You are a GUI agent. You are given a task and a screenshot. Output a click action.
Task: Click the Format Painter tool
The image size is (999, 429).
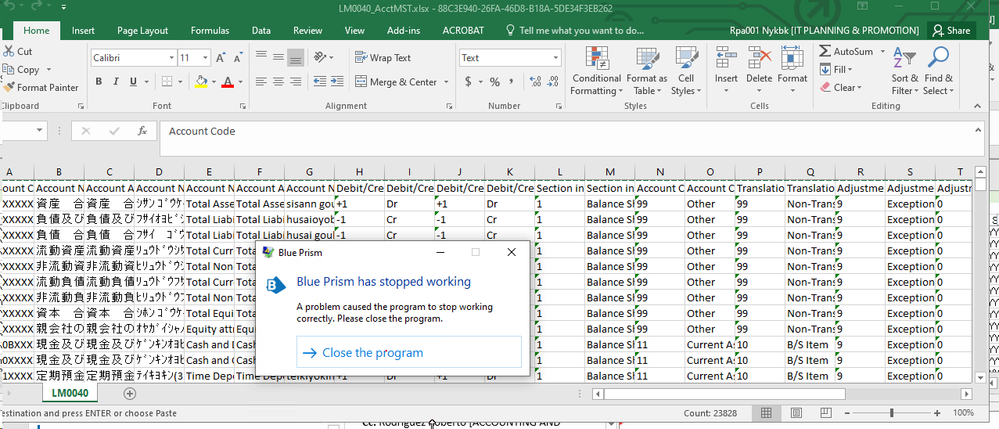pyautogui.click(x=40, y=88)
